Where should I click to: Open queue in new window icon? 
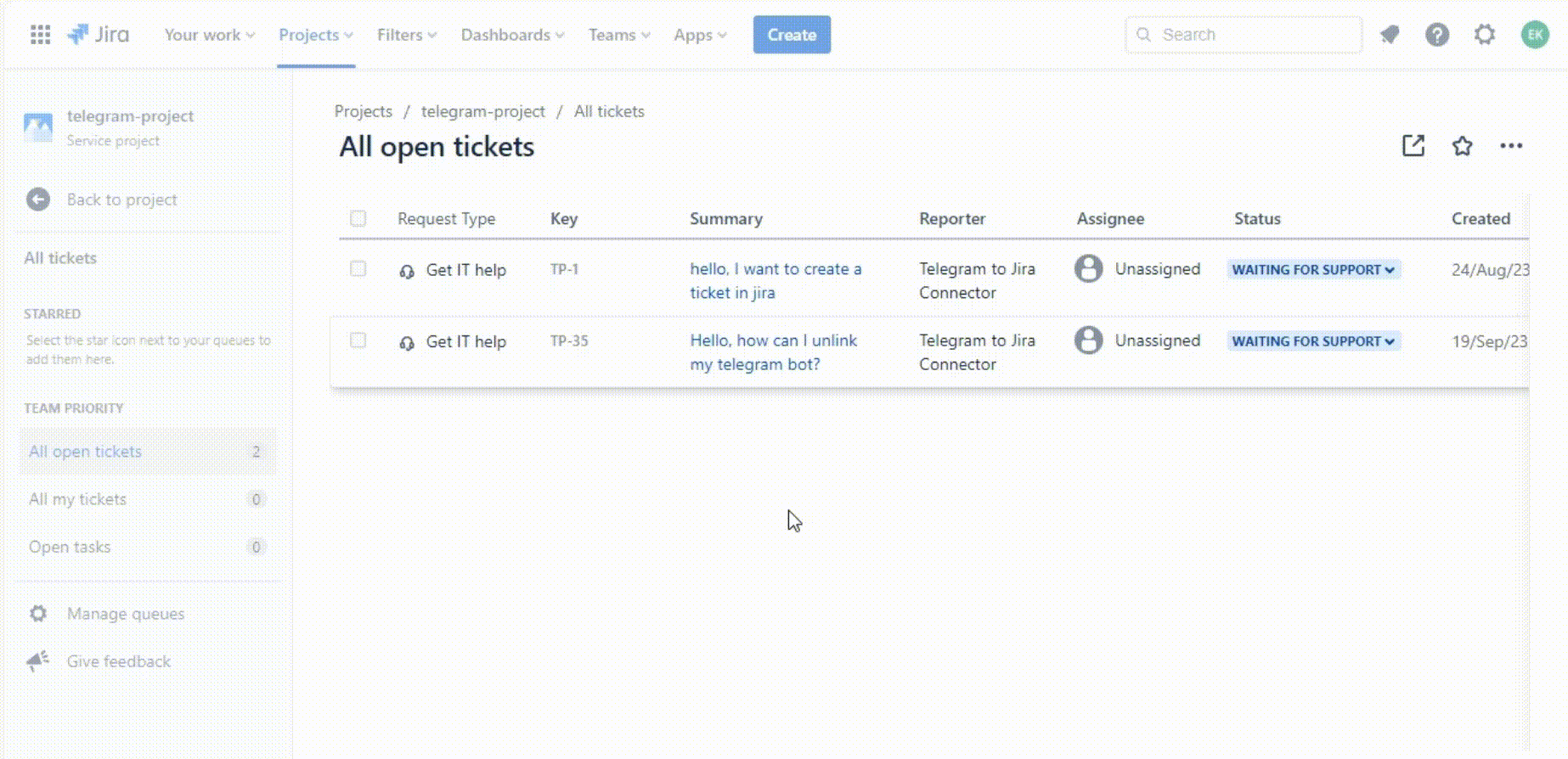1413,146
